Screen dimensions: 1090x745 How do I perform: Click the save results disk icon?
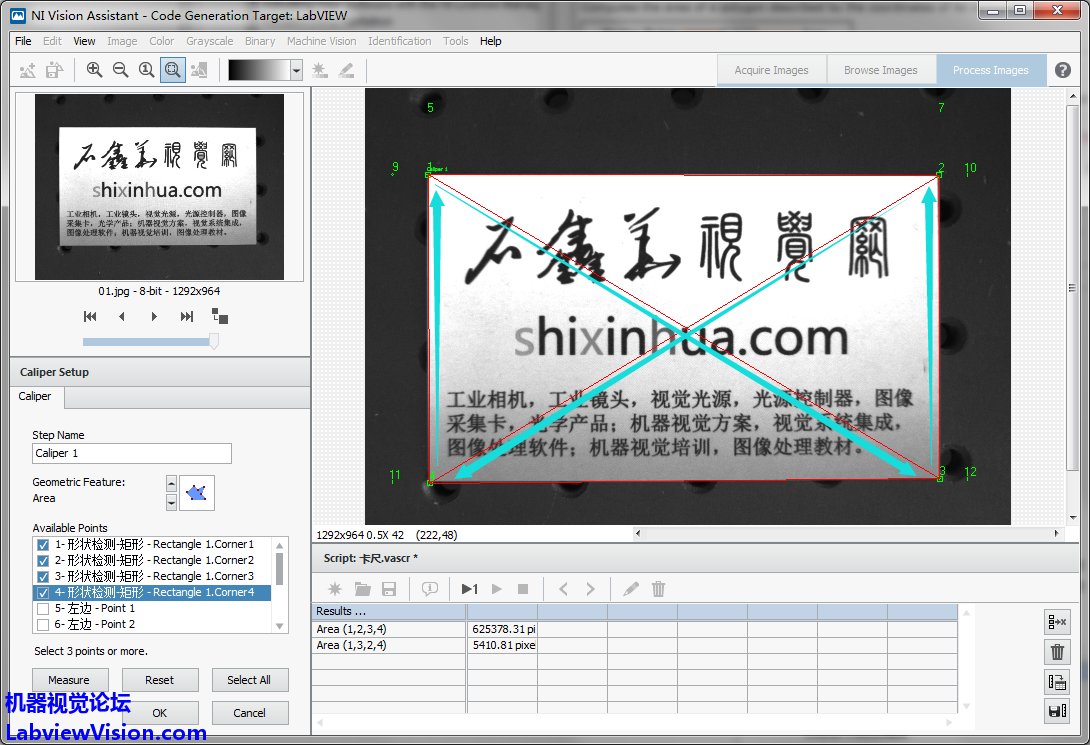coord(1056,712)
